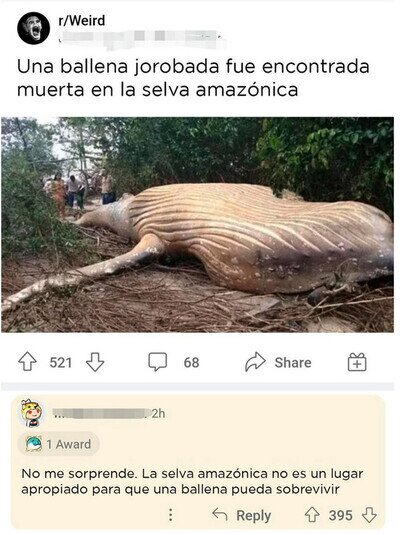
Task: Downvote the humpback whale post
Action: 95,362
